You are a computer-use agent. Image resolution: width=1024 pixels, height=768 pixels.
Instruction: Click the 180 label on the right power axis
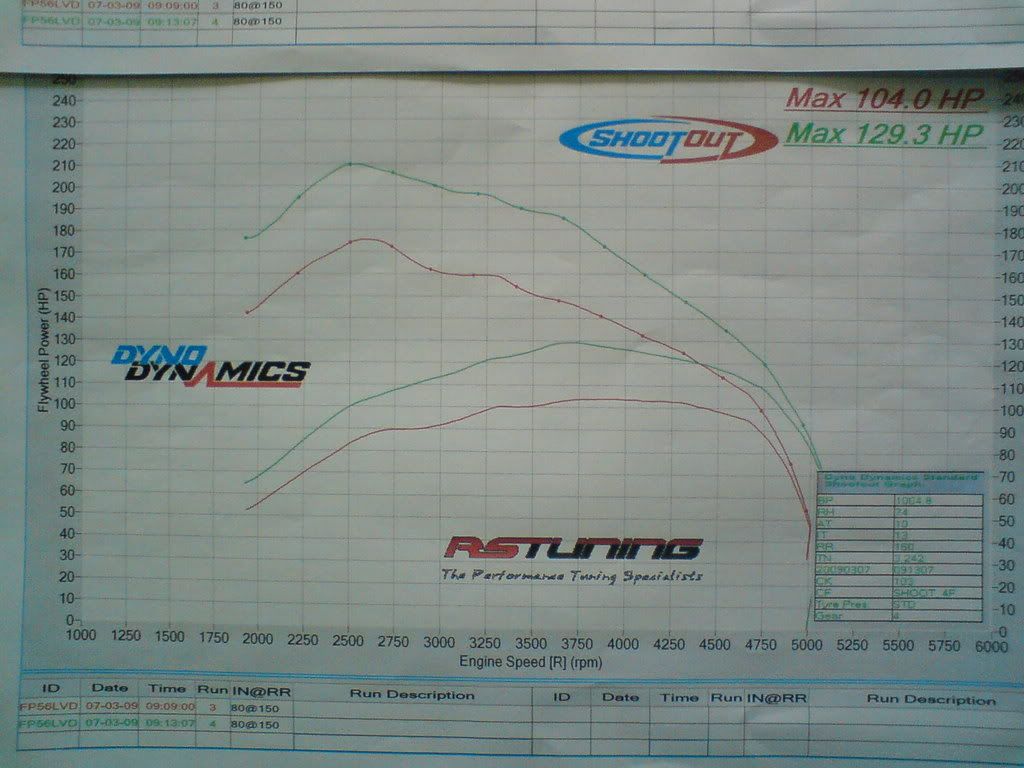pyautogui.click(x=1013, y=233)
